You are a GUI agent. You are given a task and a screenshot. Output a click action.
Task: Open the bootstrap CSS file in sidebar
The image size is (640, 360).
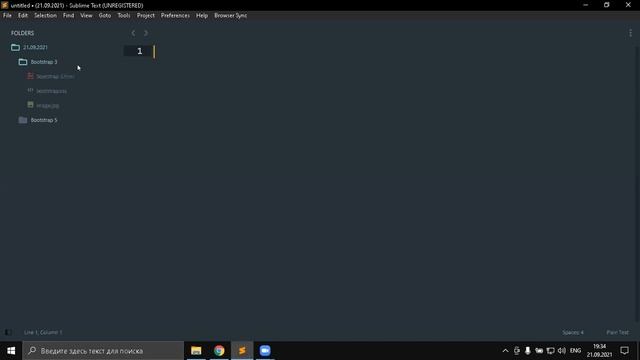click(x=51, y=91)
